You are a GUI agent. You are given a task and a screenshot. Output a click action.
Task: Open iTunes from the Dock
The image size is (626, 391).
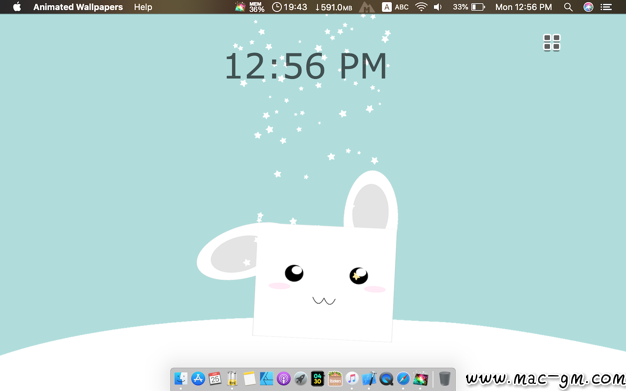click(x=352, y=378)
